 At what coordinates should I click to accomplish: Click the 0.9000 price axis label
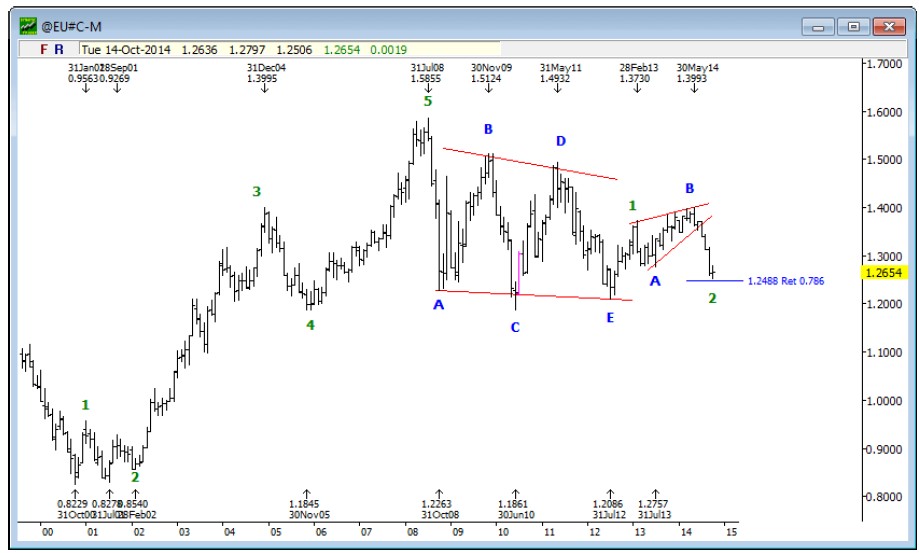pyautogui.click(x=884, y=449)
